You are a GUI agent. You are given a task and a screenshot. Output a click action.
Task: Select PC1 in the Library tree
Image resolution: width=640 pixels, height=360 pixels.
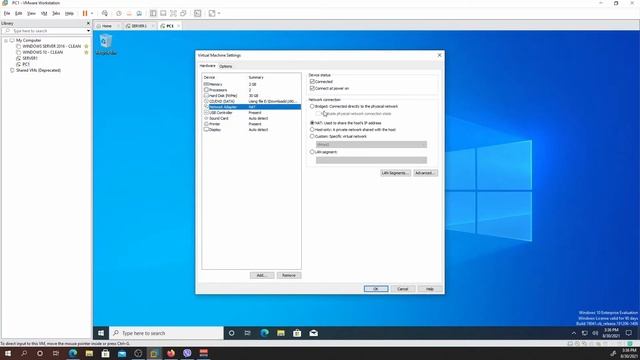coord(26,64)
